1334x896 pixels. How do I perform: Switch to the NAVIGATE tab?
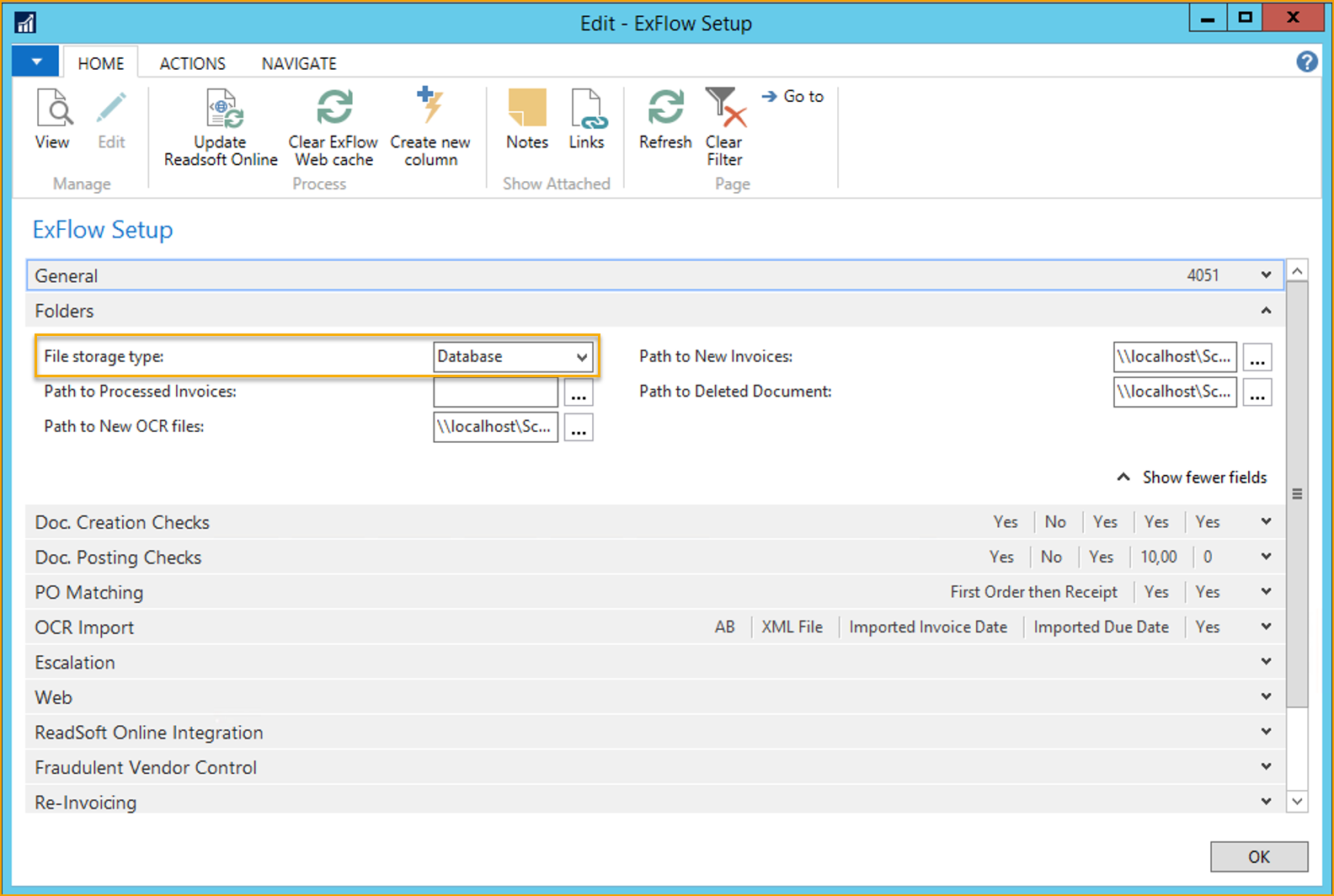299,63
